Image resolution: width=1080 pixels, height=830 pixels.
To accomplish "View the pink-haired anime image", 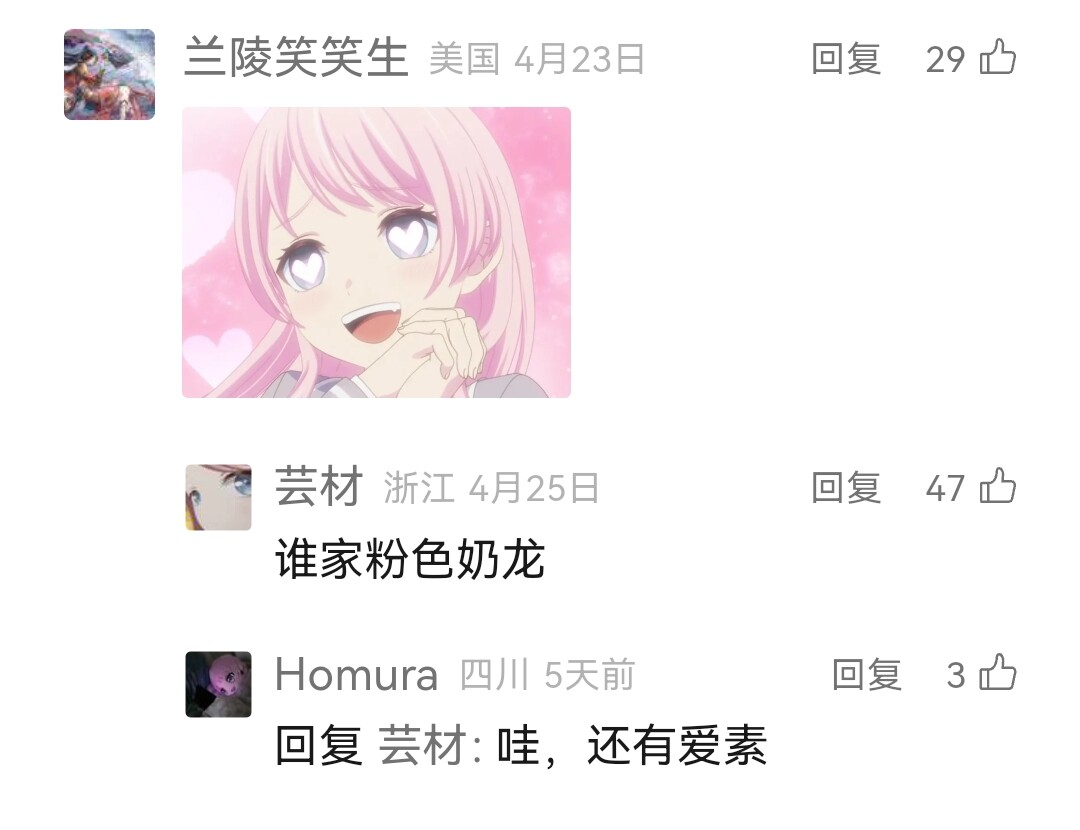I will 376,252.
